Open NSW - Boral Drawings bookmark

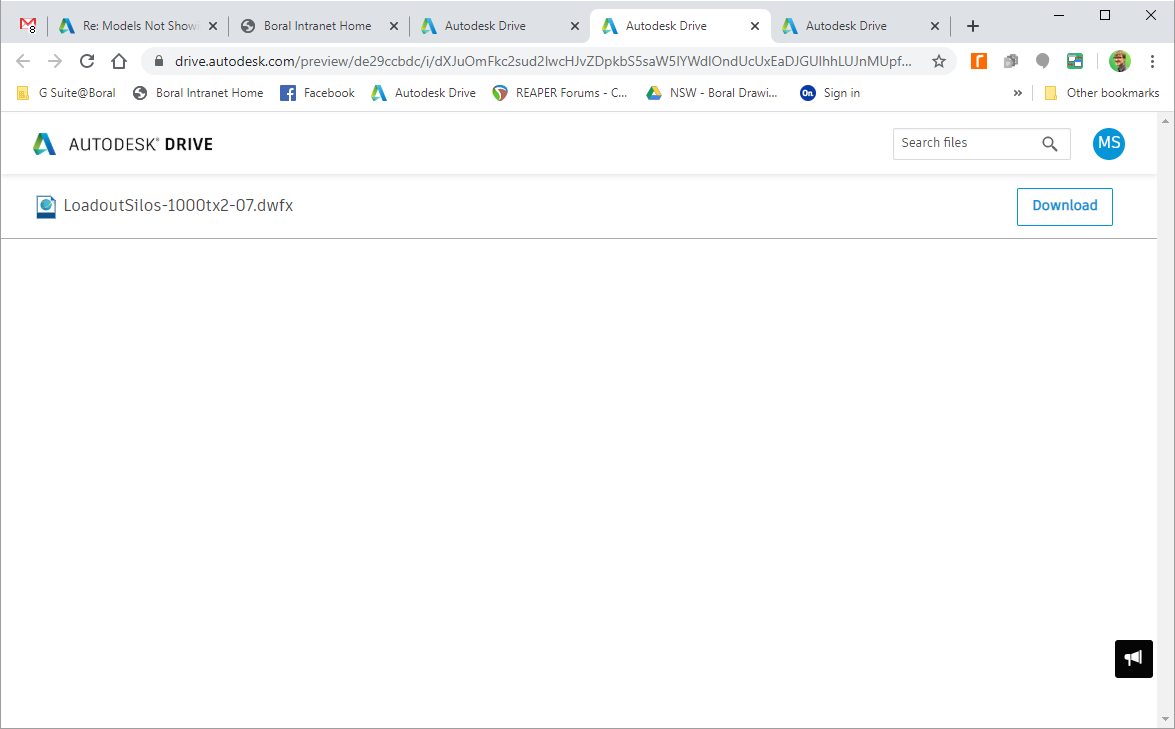(712, 93)
